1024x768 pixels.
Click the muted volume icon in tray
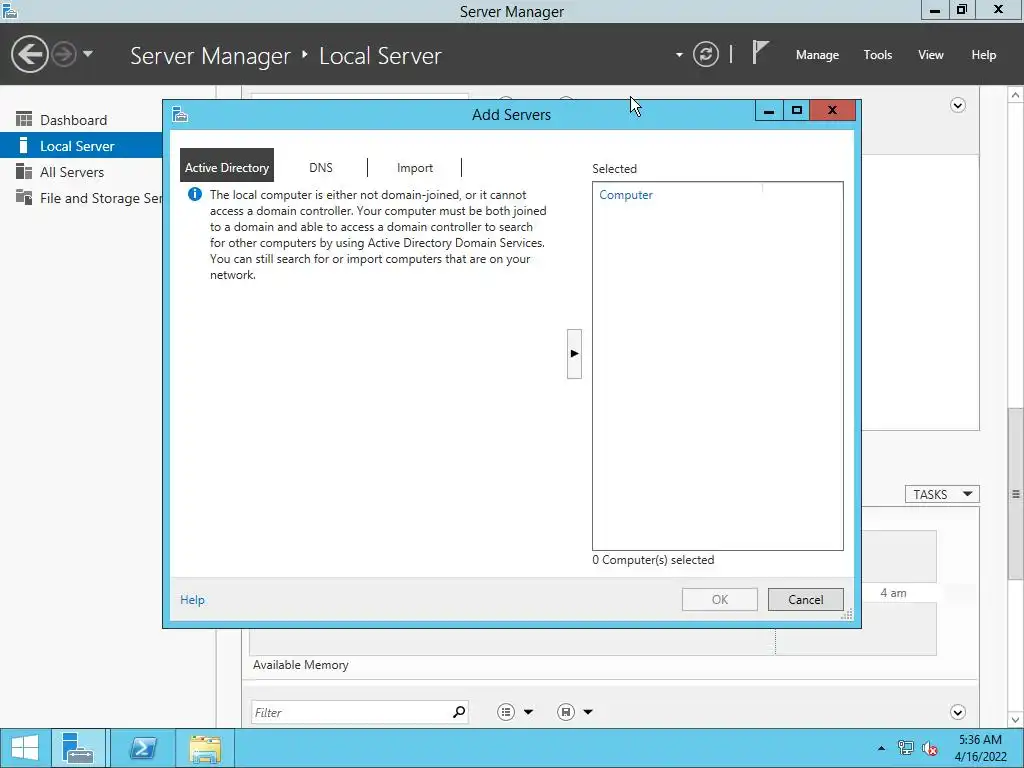point(930,748)
